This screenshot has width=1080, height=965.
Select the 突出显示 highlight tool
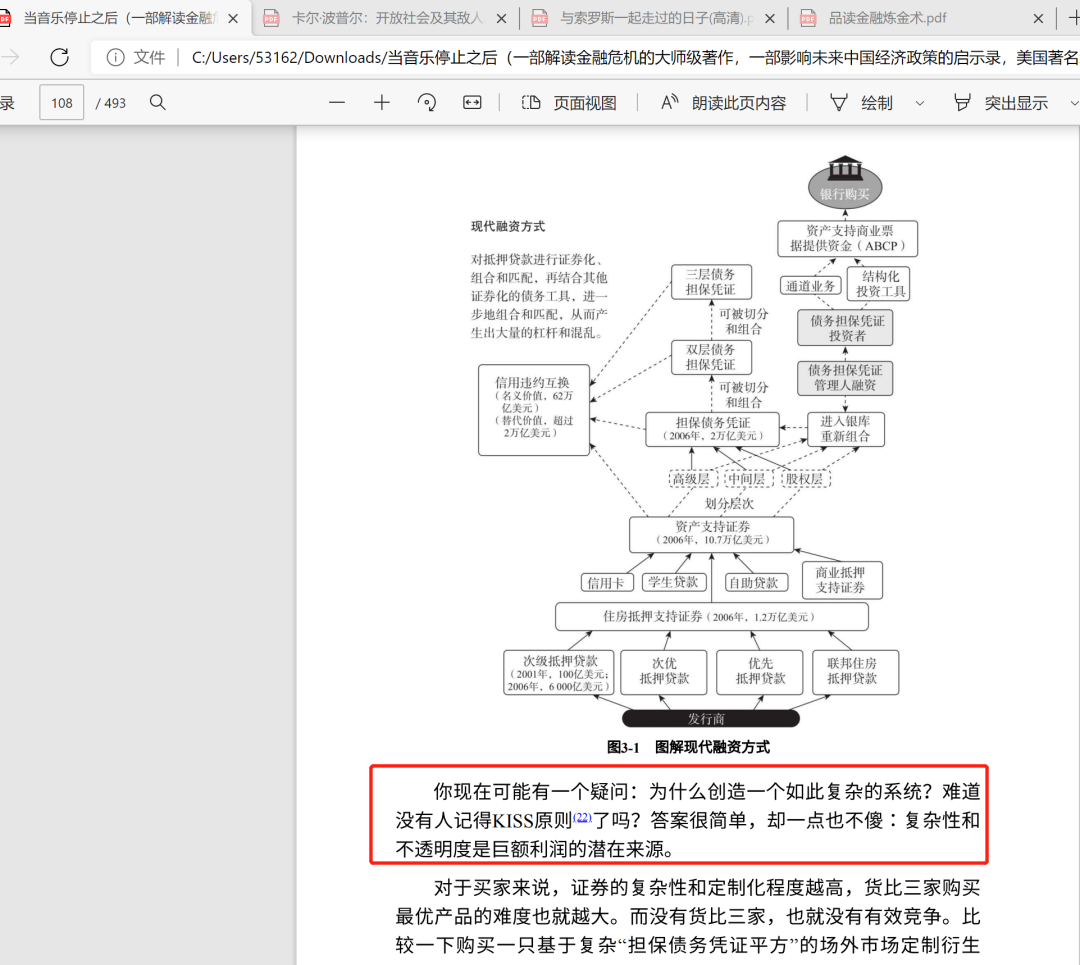click(1001, 103)
